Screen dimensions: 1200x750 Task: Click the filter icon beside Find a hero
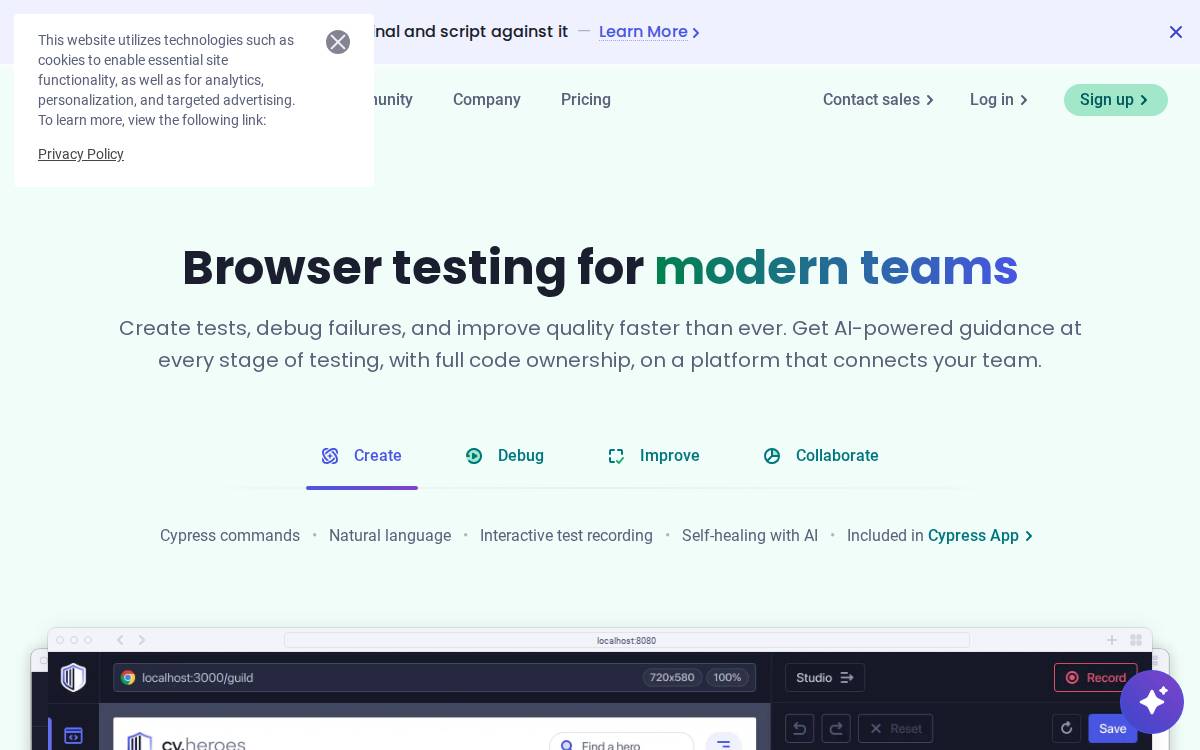(723, 741)
